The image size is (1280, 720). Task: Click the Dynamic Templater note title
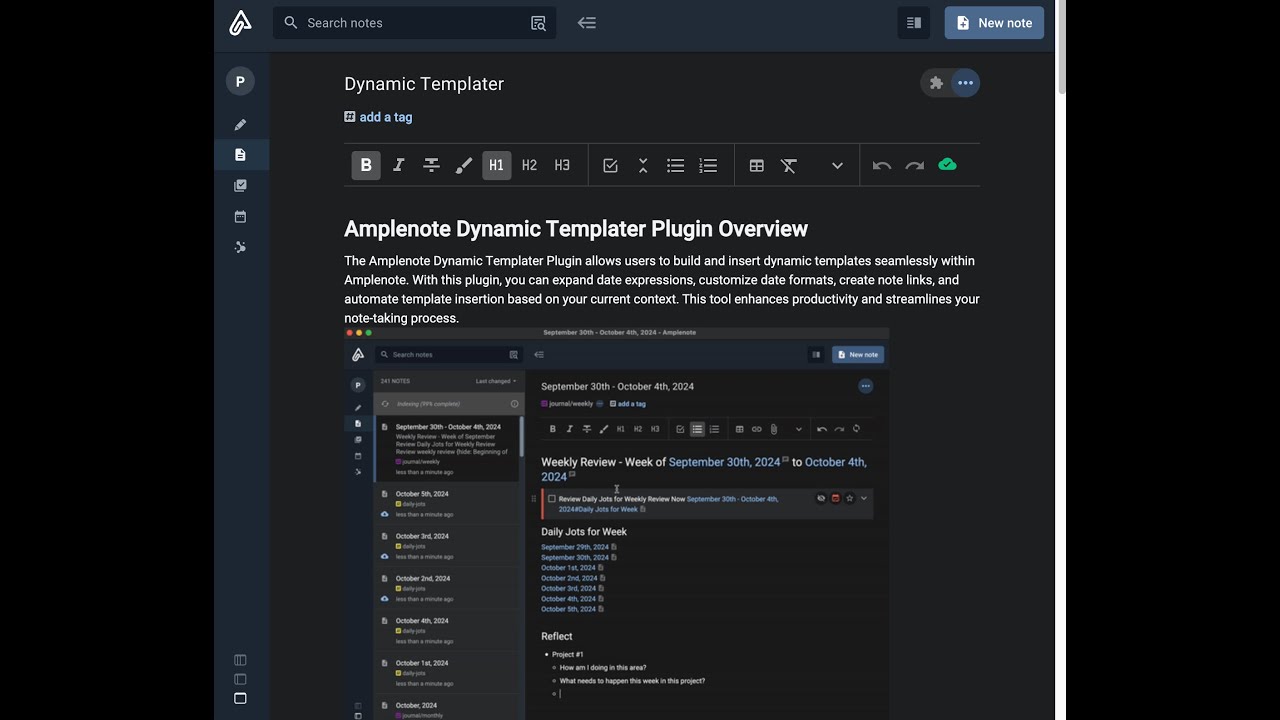pyautogui.click(x=424, y=84)
